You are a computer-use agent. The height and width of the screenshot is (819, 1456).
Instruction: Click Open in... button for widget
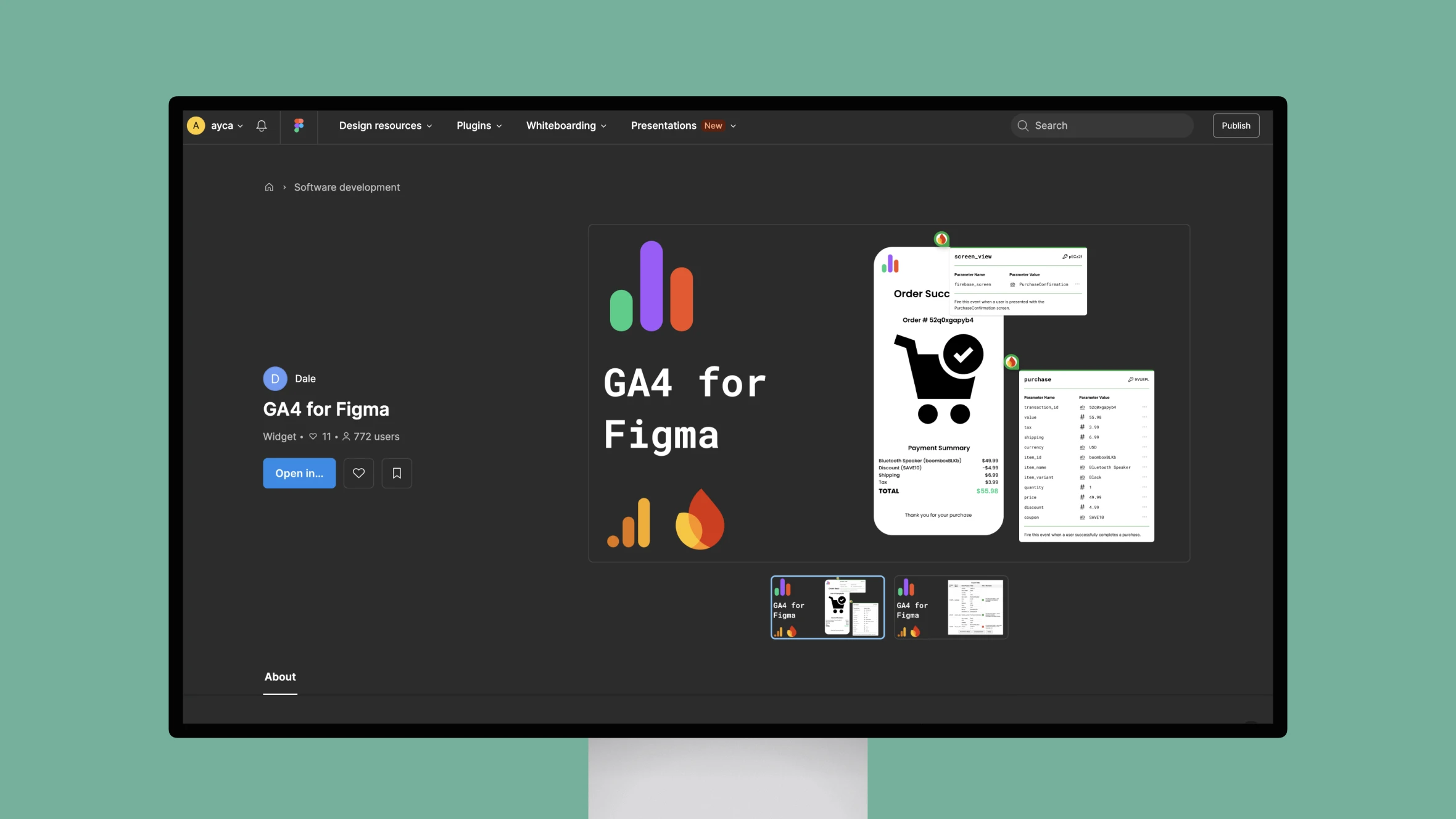point(299,472)
